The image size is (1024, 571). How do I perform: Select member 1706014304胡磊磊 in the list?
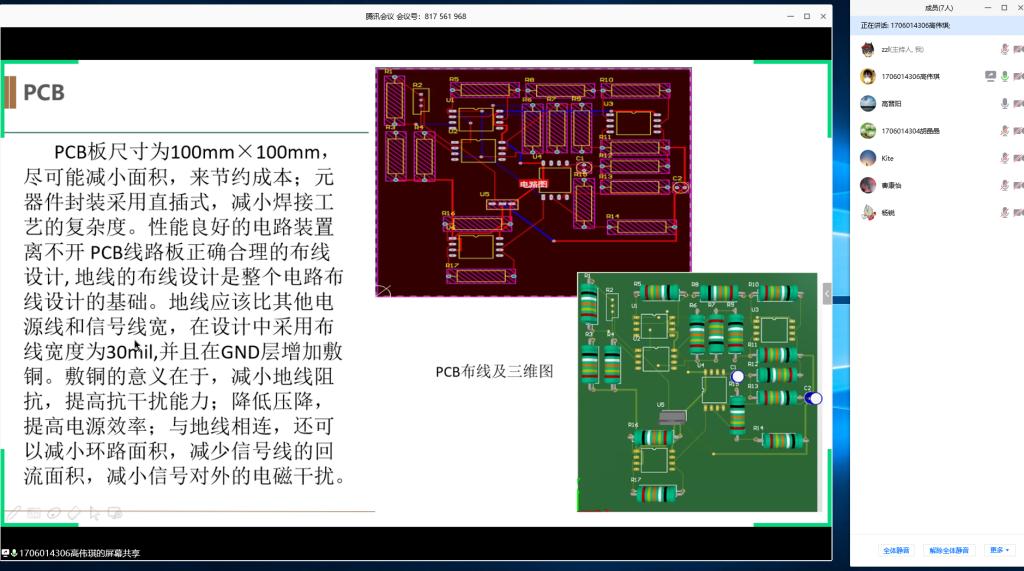[x=923, y=131]
